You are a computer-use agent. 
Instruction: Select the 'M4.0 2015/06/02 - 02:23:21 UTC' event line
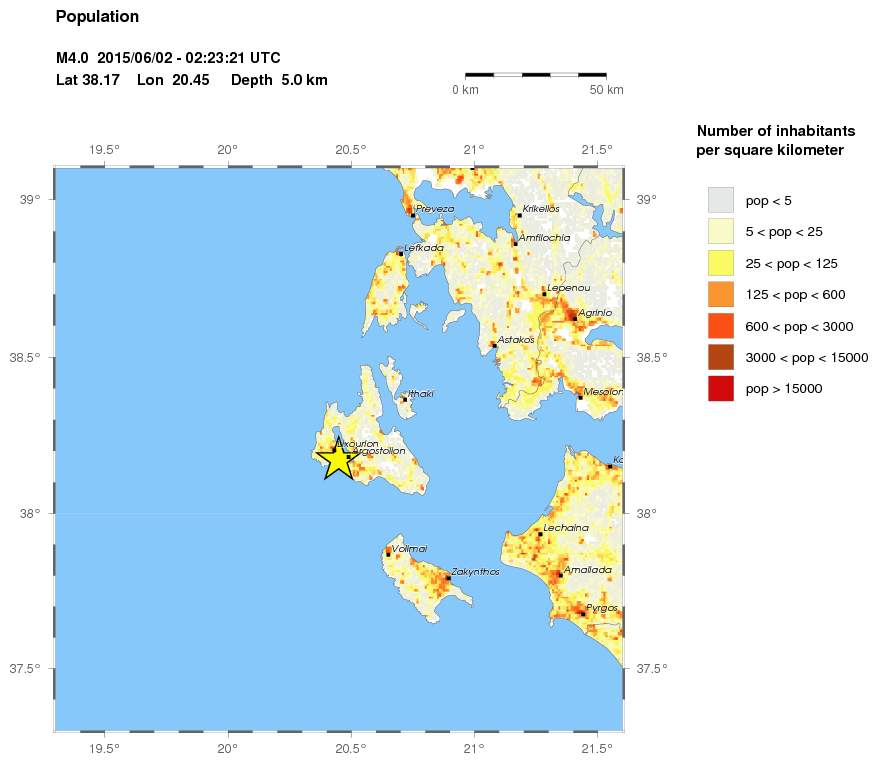pos(168,58)
